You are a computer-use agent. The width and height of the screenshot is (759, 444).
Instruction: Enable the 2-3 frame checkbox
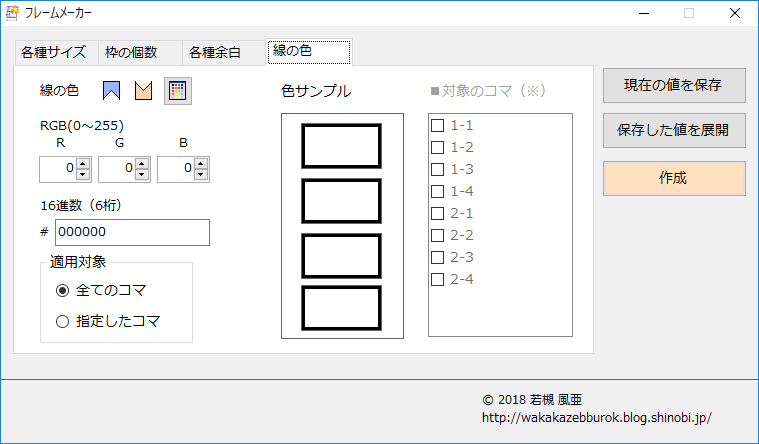click(437, 257)
